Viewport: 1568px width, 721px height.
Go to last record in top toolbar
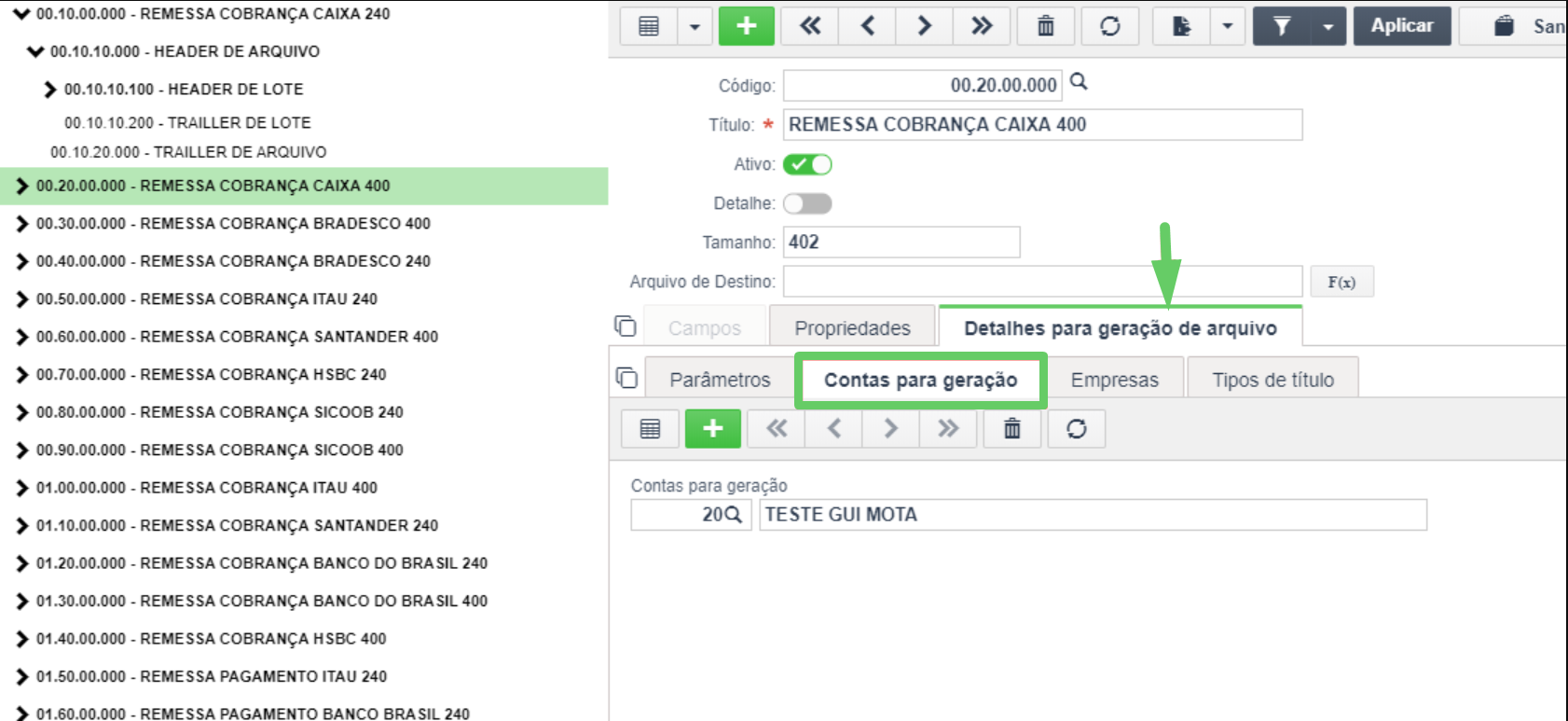click(982, 26)
